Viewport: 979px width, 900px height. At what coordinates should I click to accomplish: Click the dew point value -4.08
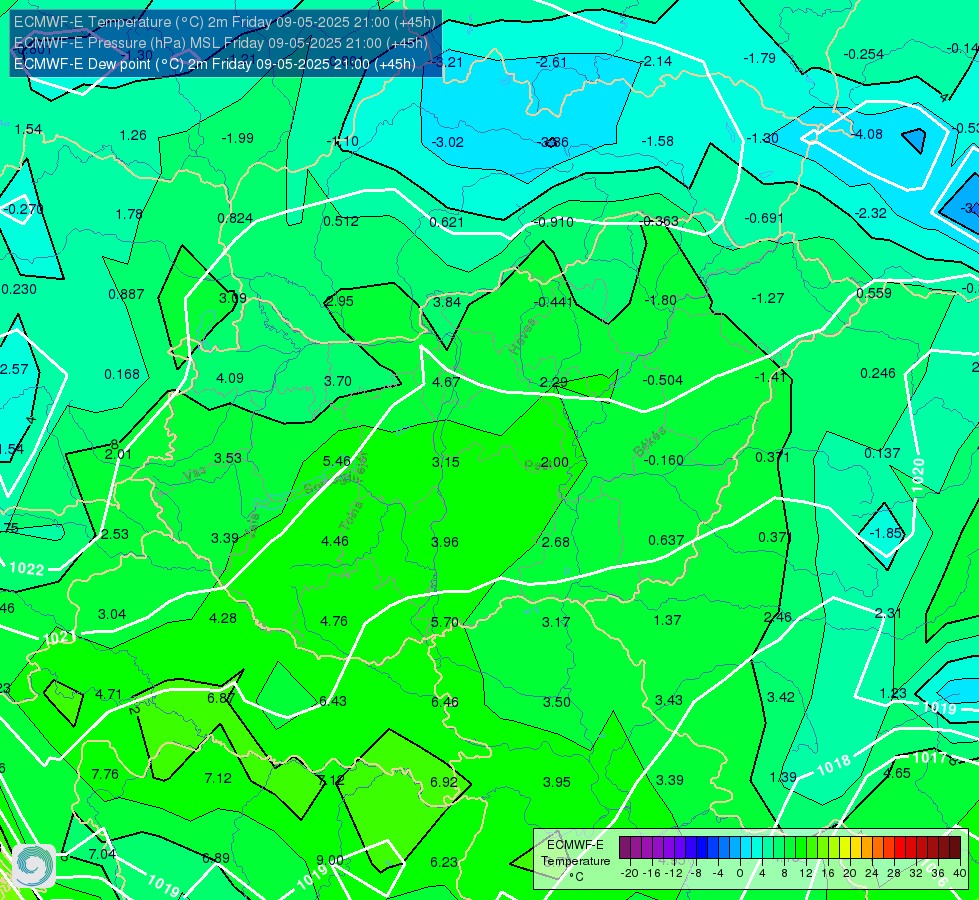(867, 134)
